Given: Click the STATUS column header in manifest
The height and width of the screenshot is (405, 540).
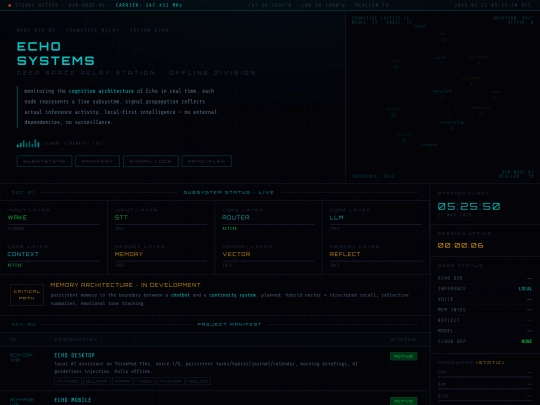Looking at the screenshot, I should click(403, 340).
